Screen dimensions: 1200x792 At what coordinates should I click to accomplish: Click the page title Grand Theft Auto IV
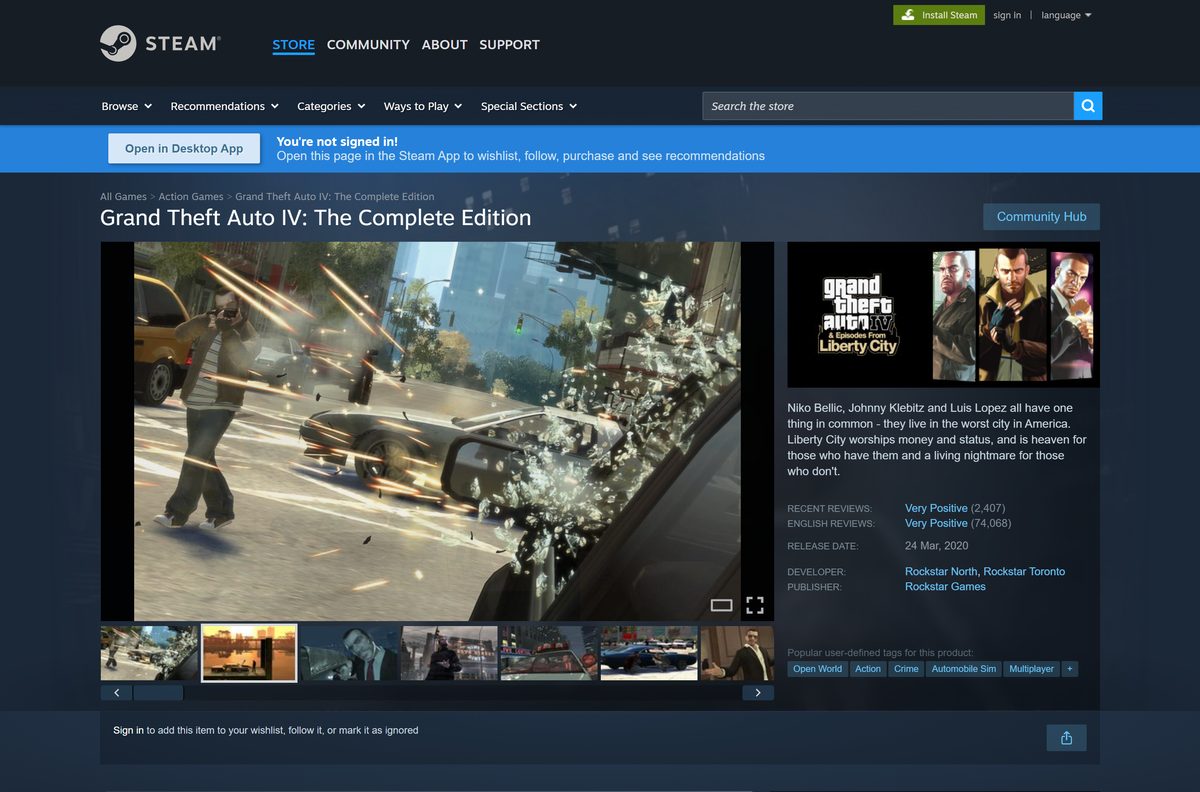tap(316, 217)
